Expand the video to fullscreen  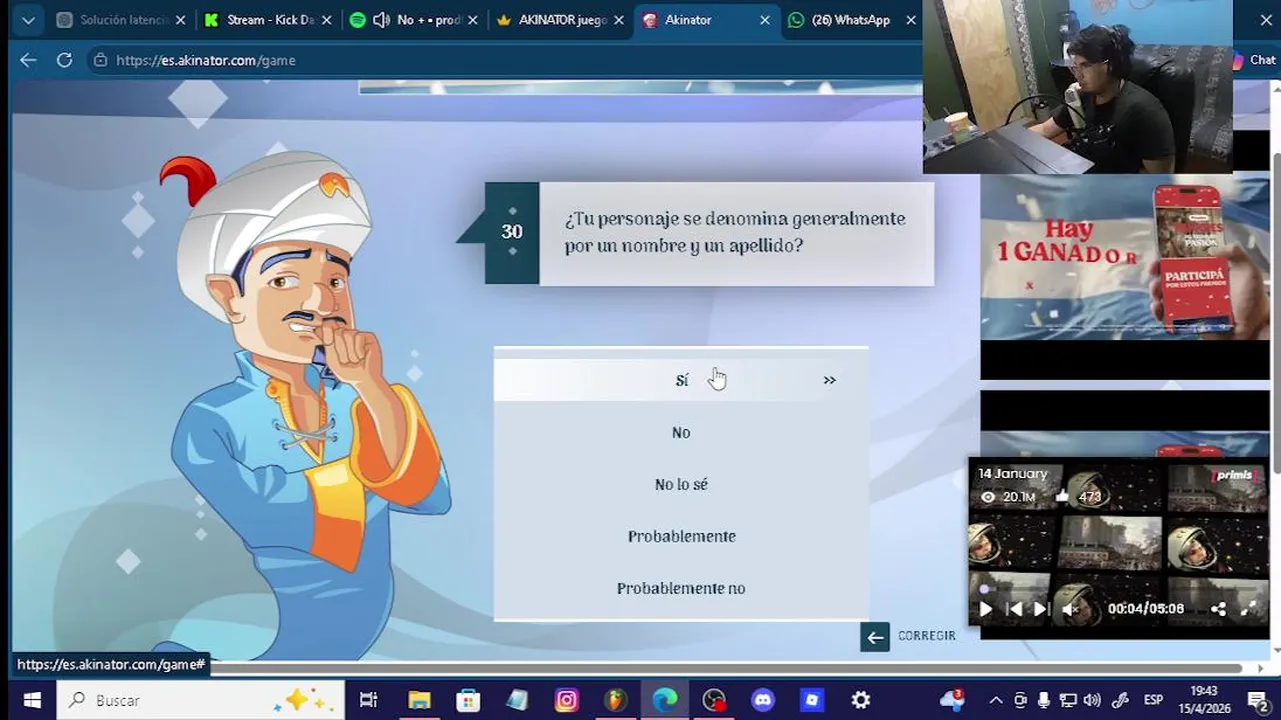click(1248, 608)
